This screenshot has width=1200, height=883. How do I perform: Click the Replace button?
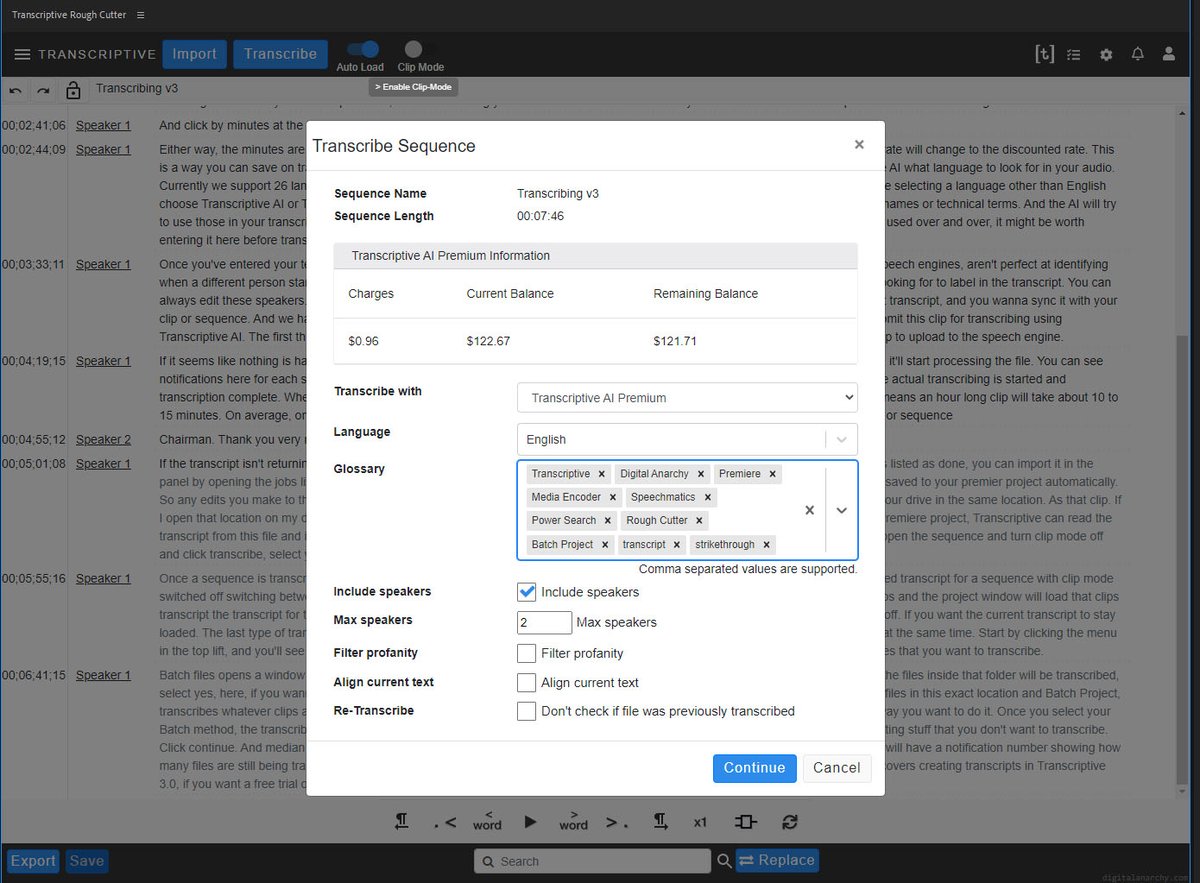777,860
